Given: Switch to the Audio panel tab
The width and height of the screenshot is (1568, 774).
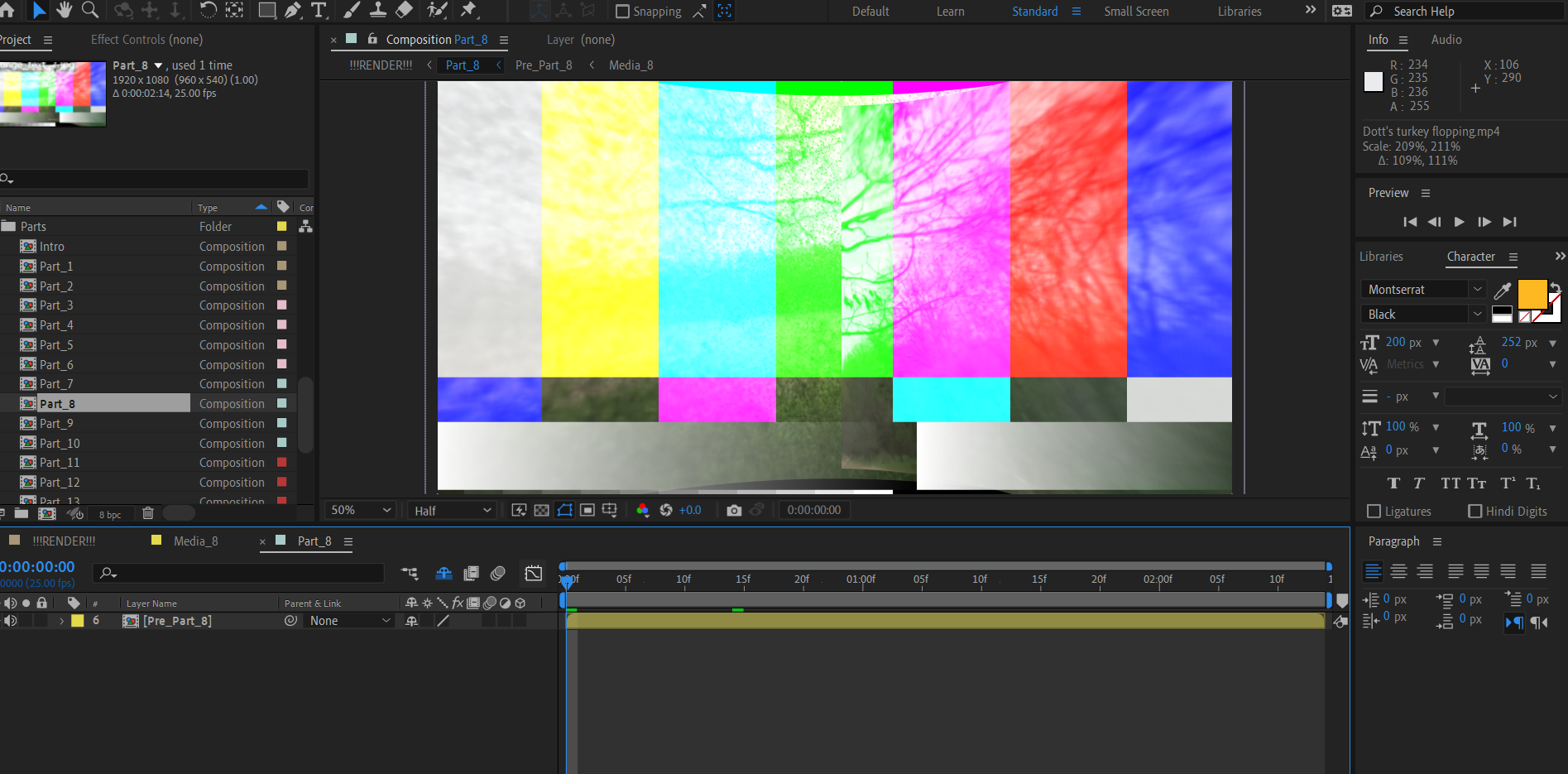Looking at the screenshot, I should pos(1446,39).
